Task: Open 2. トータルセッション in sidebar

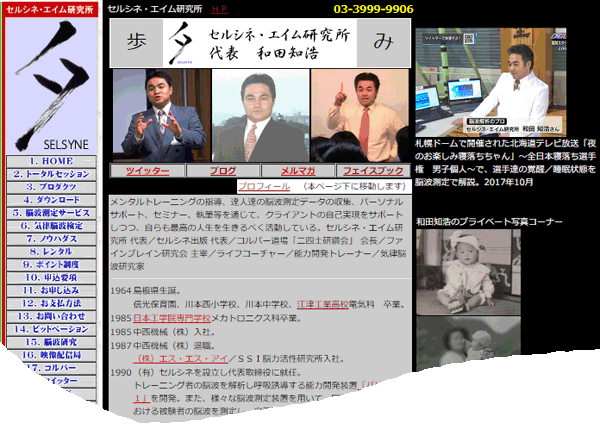Action: coord(51,174)
